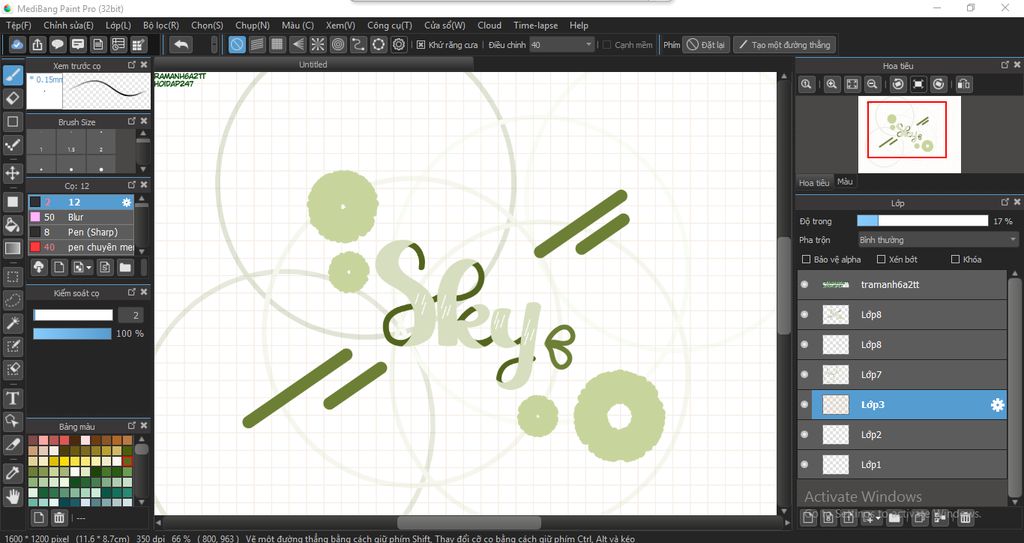The width and height of the screenshot is (1024, 543).
Task: Adjust the brush size slider bar
Action: 72,315
